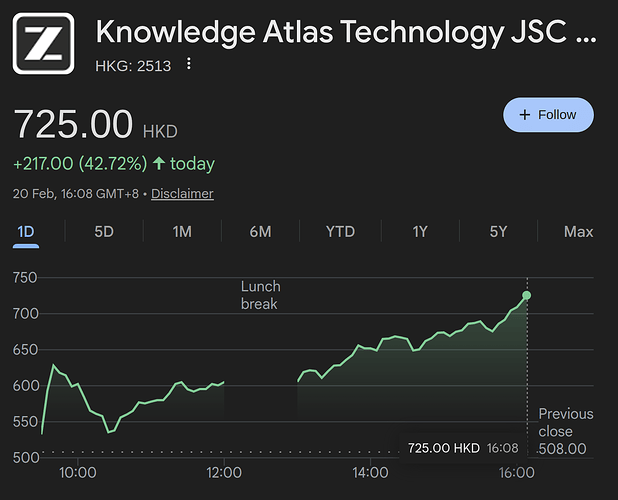Open the three-dot more options menu
Image resolution: width=618 pixels, height=500 pixels.
[x=189, y=65]
